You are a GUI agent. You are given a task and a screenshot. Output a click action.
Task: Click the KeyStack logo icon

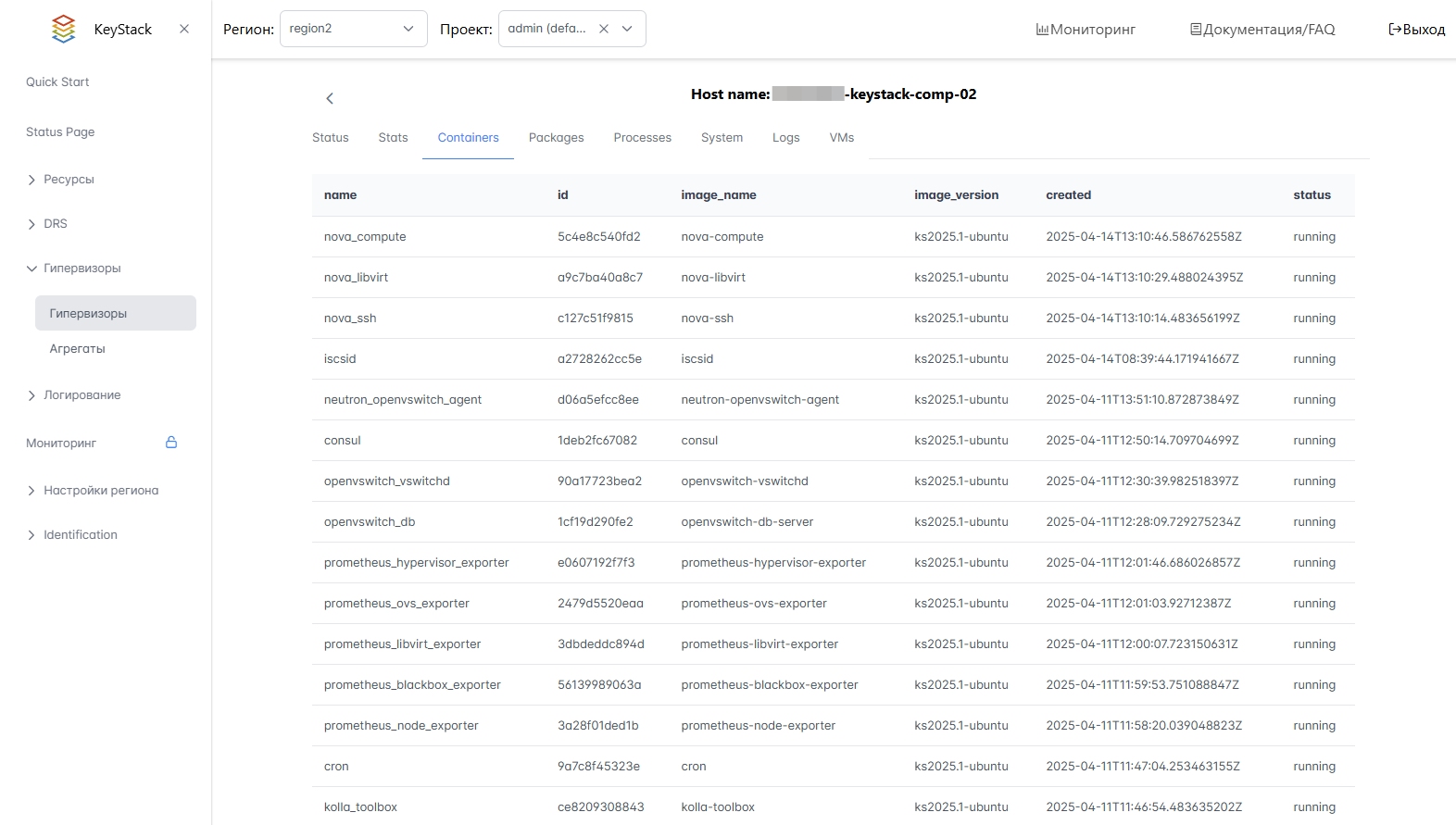click(x=63, y=29)
